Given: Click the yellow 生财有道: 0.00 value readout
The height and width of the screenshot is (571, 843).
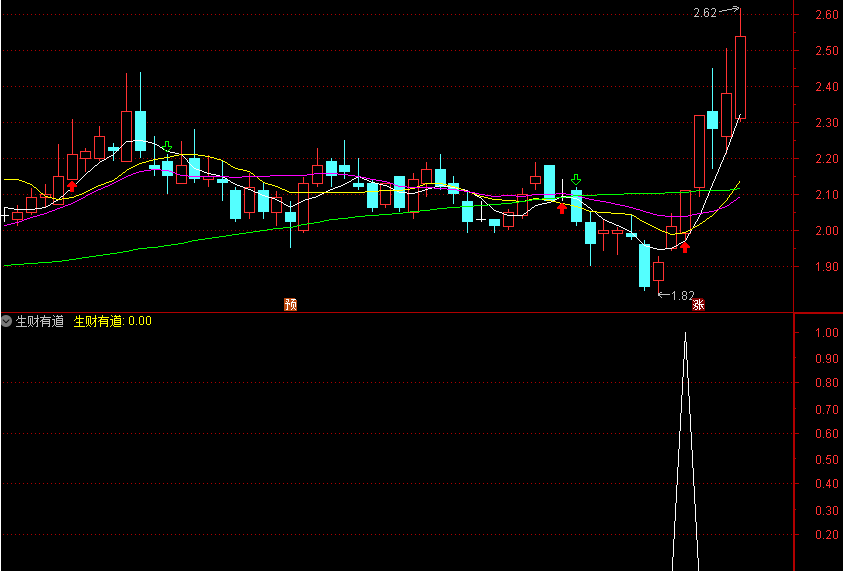Looking at the screenshot, I should point(112,322).
